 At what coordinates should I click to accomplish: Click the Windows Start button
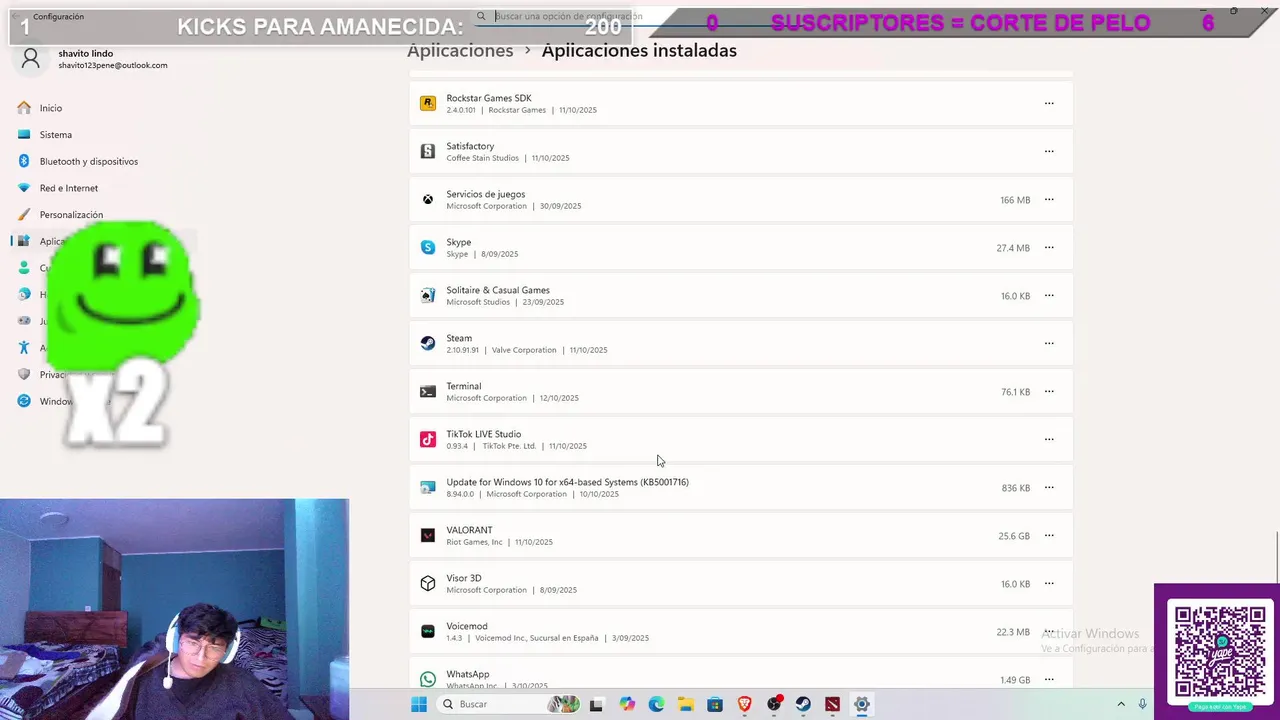tap(419, 704)
